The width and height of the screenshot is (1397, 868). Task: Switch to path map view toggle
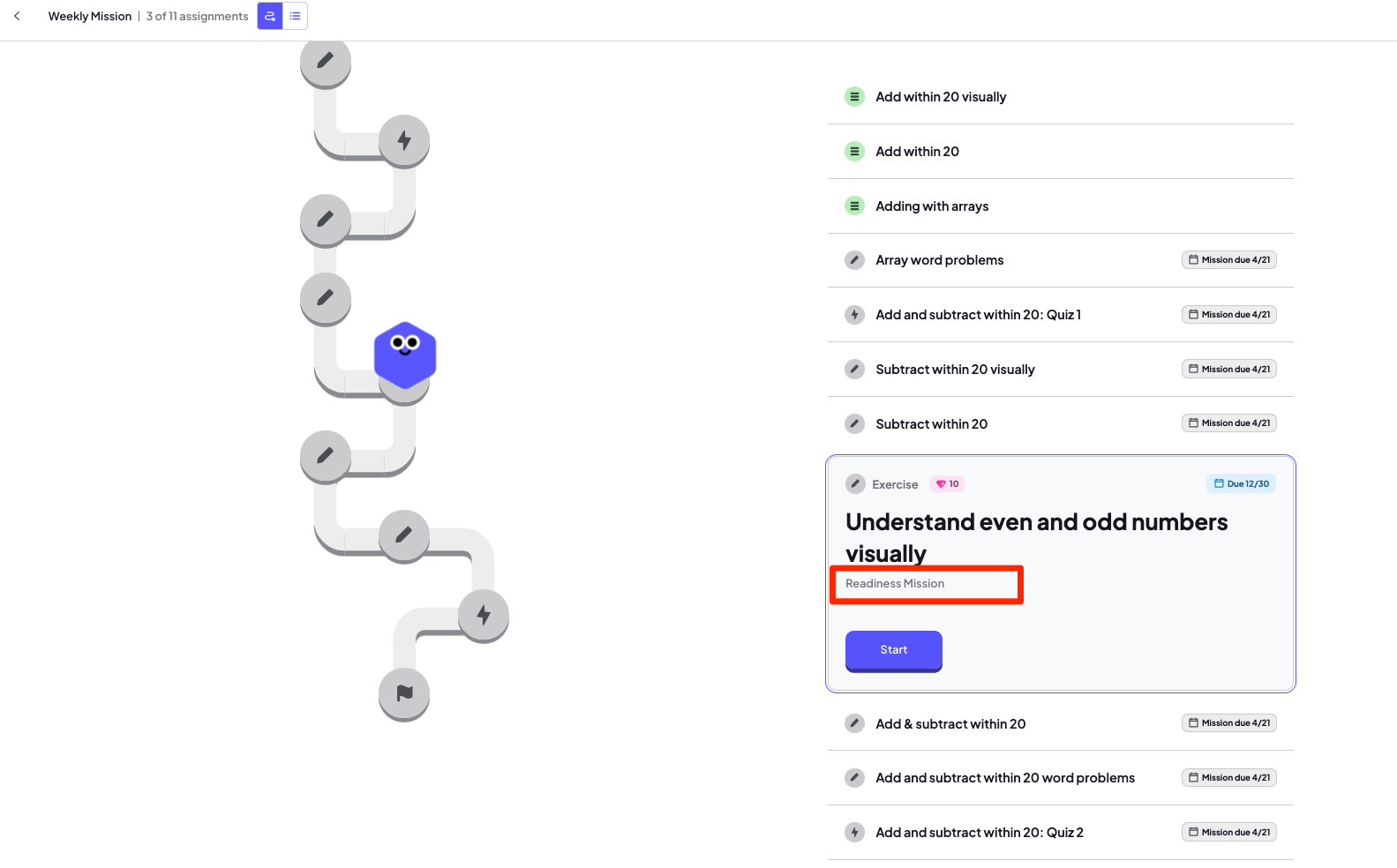[x=270, y=16]
